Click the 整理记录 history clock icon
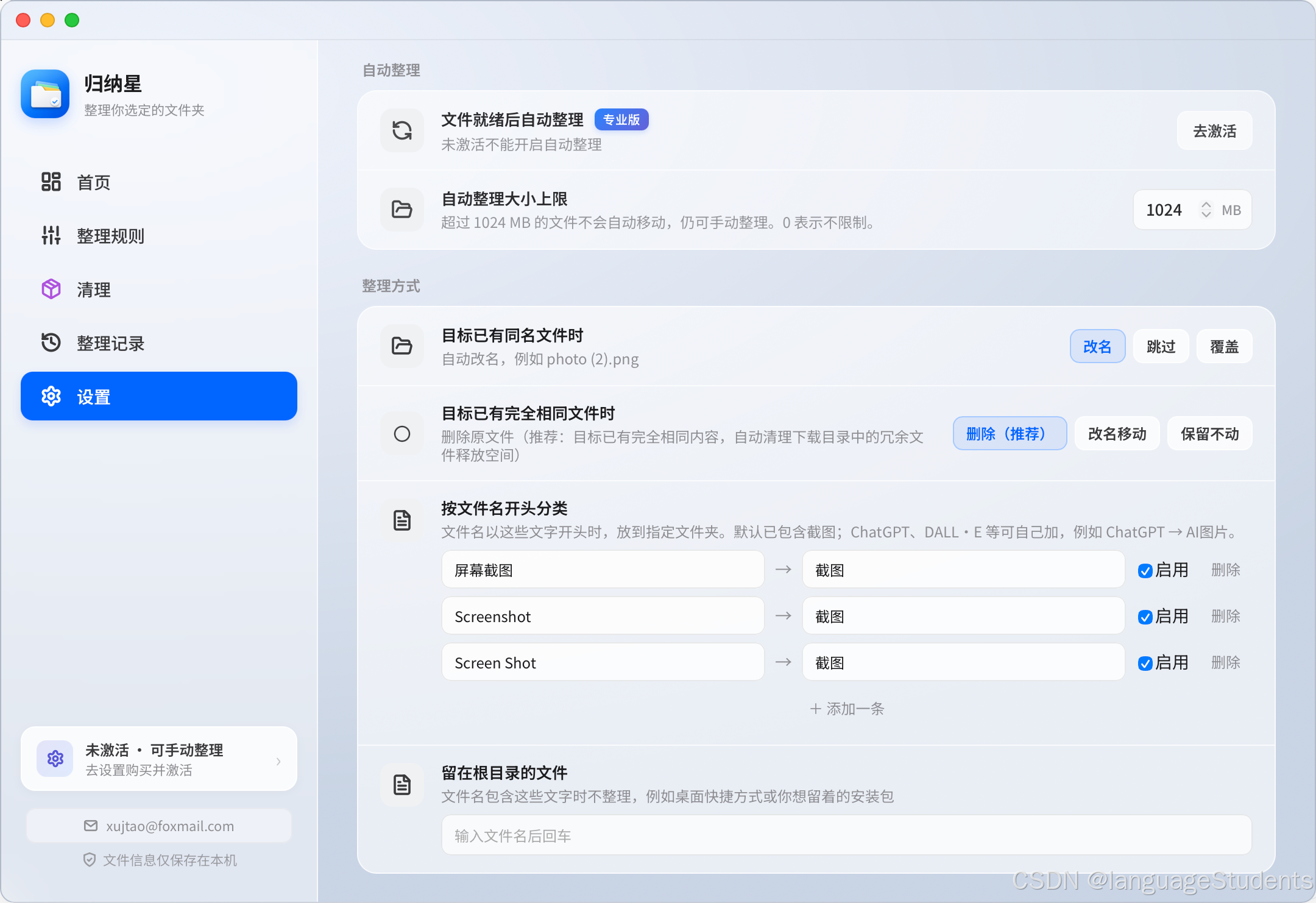Image resolution: width=1316 pixels, height=903 pixels. tap(51, 342)
